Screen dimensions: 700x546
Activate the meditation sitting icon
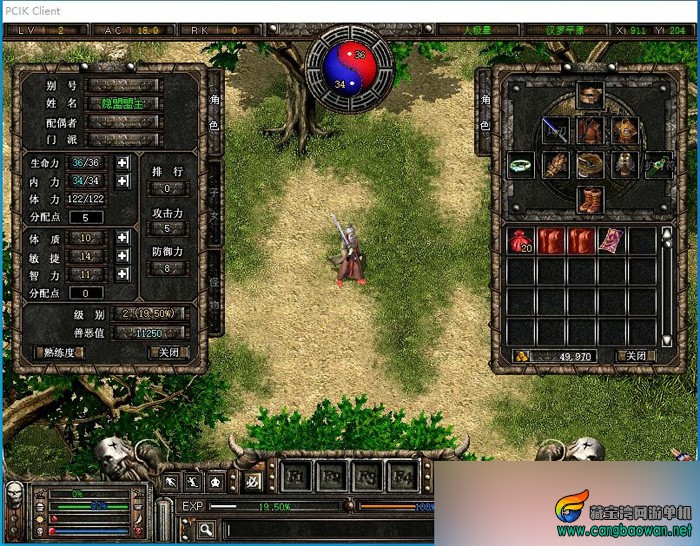point(216,482)
